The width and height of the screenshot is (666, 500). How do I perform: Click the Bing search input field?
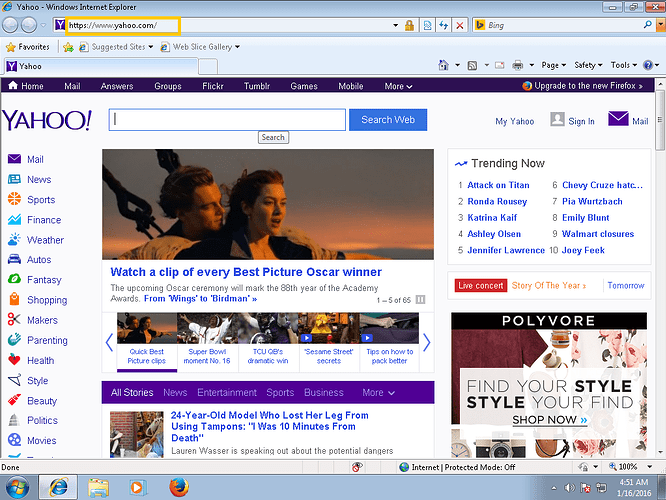click(x=564, y=25)
